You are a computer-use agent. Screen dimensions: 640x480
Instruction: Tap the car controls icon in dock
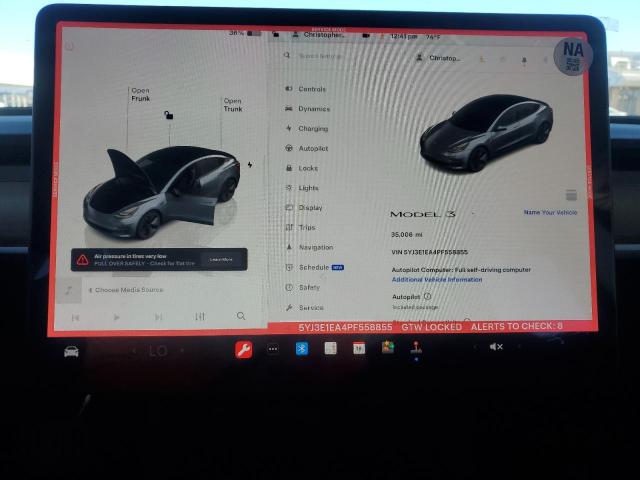click(x=72, y=351)
